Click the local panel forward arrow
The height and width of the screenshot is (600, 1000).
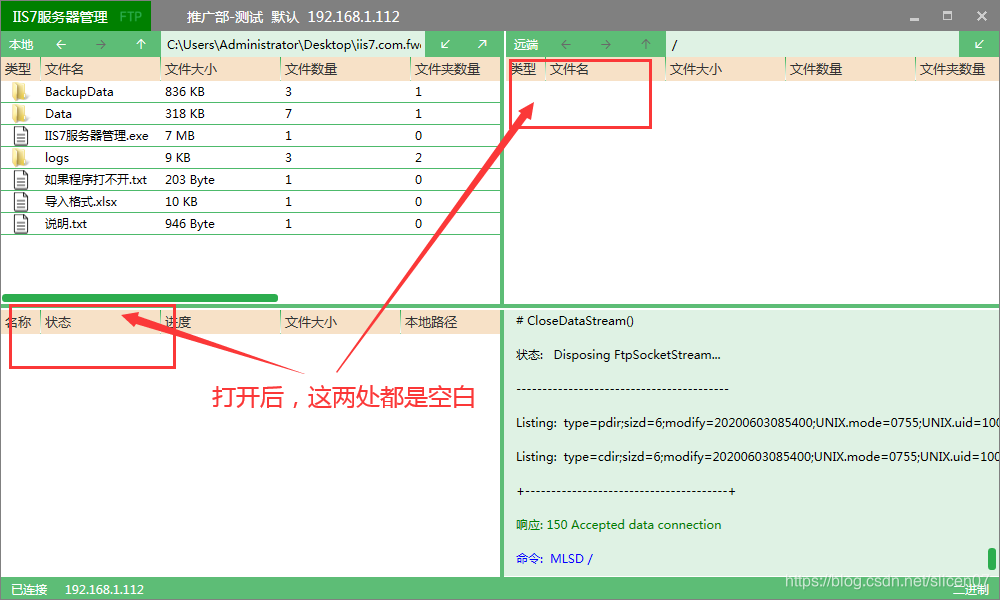101,45
